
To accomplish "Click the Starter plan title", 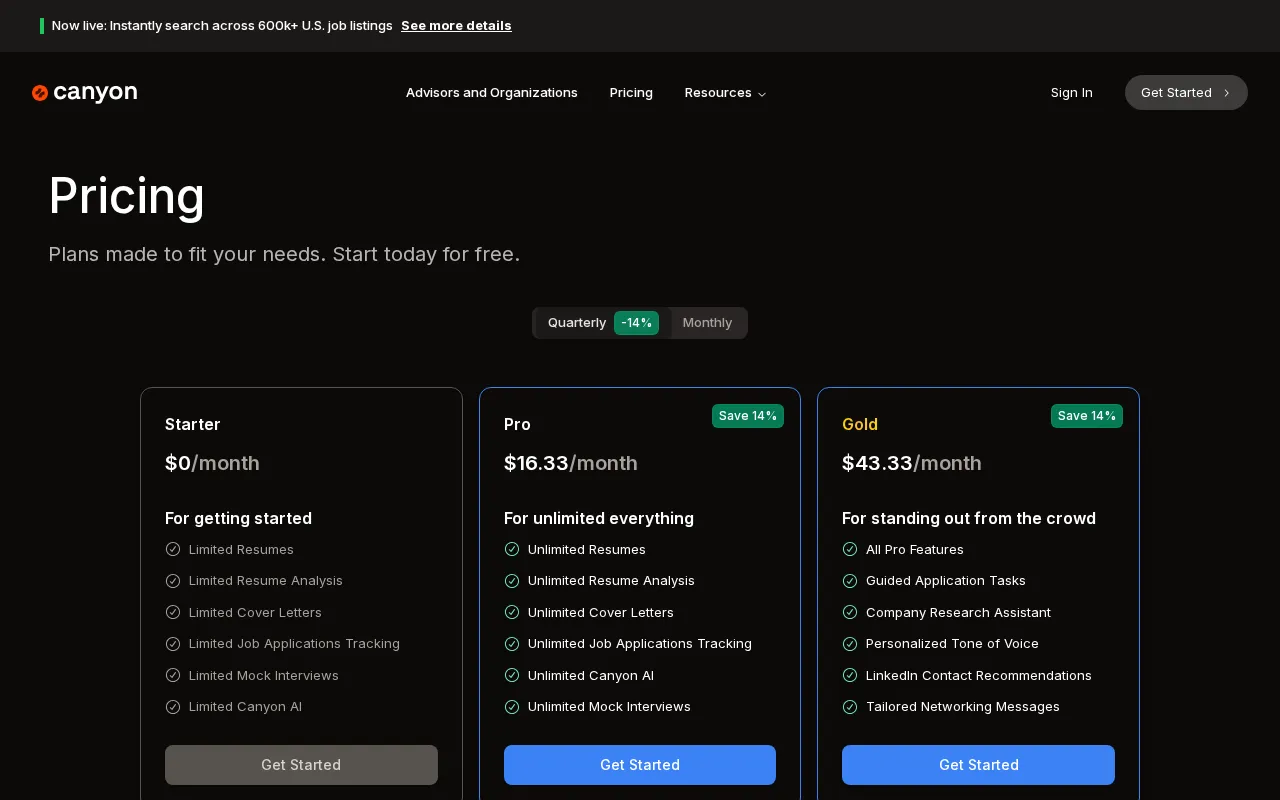I will click(193, 424).
